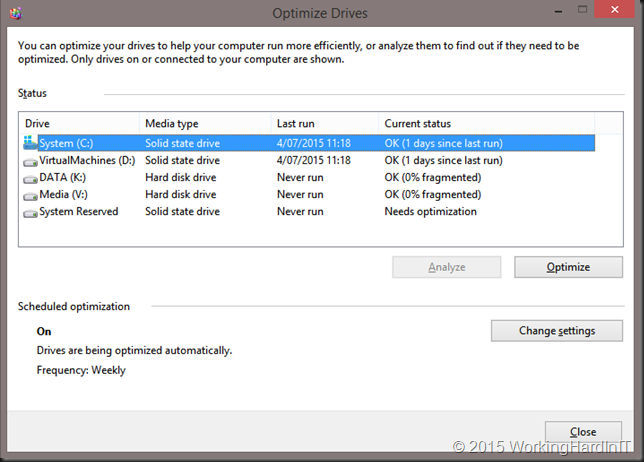This screenshot has height=462, width=644.
Task: Click 'Never run' for DATA (K:)
Action: (300, 177)
